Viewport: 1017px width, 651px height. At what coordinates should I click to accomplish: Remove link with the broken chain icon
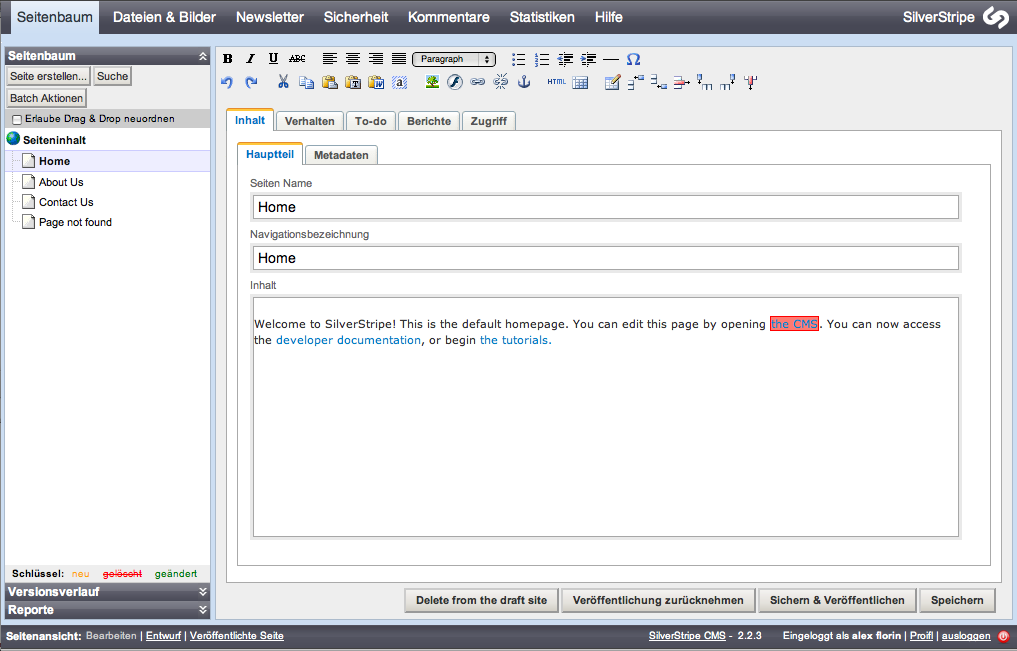click(501, 82)
